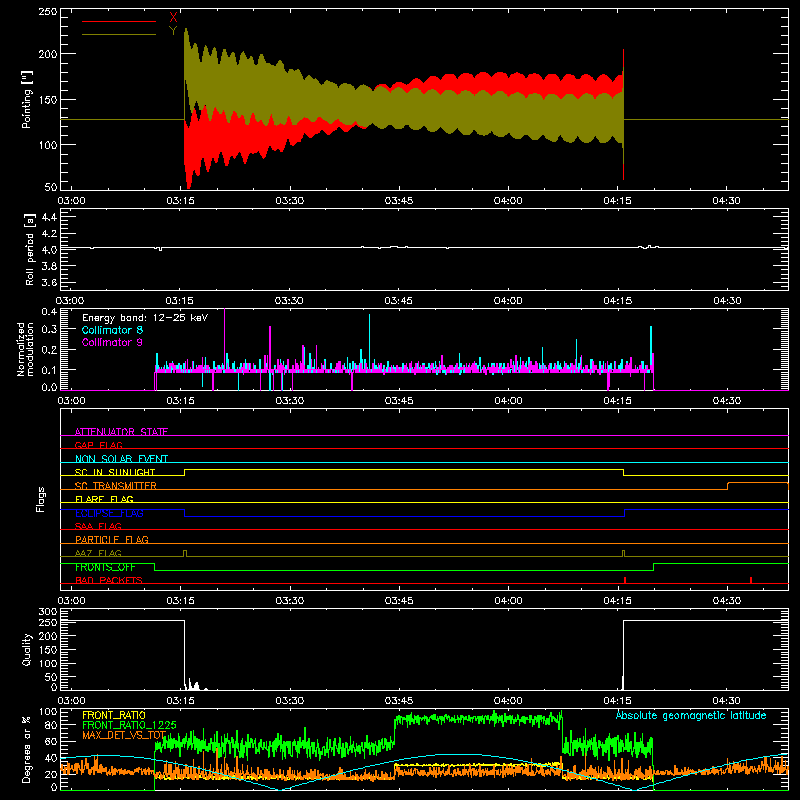The width and height of the screenshot is (800, 800).
Task: Select the magenta Collimator 9 legend entry
Action: point(112,342)
